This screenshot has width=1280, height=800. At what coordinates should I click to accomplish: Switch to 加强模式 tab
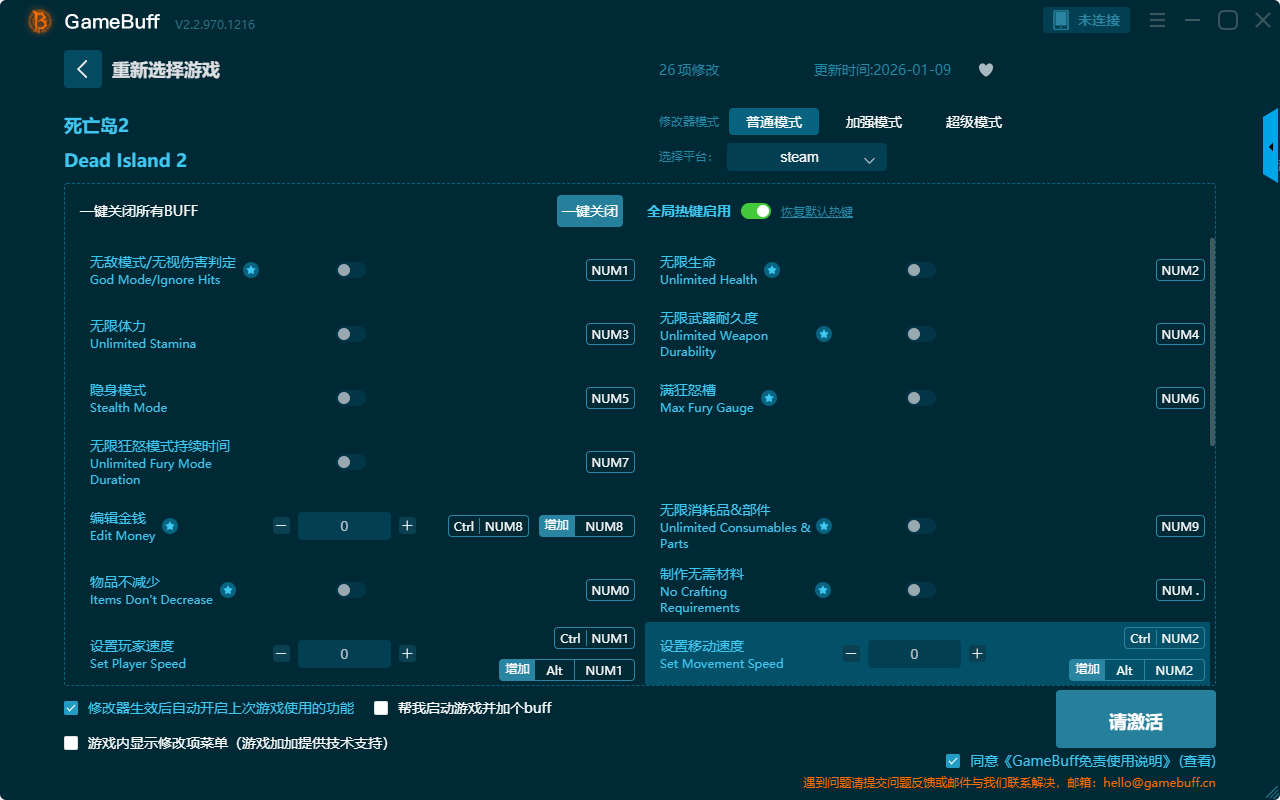tap(873, 122)
